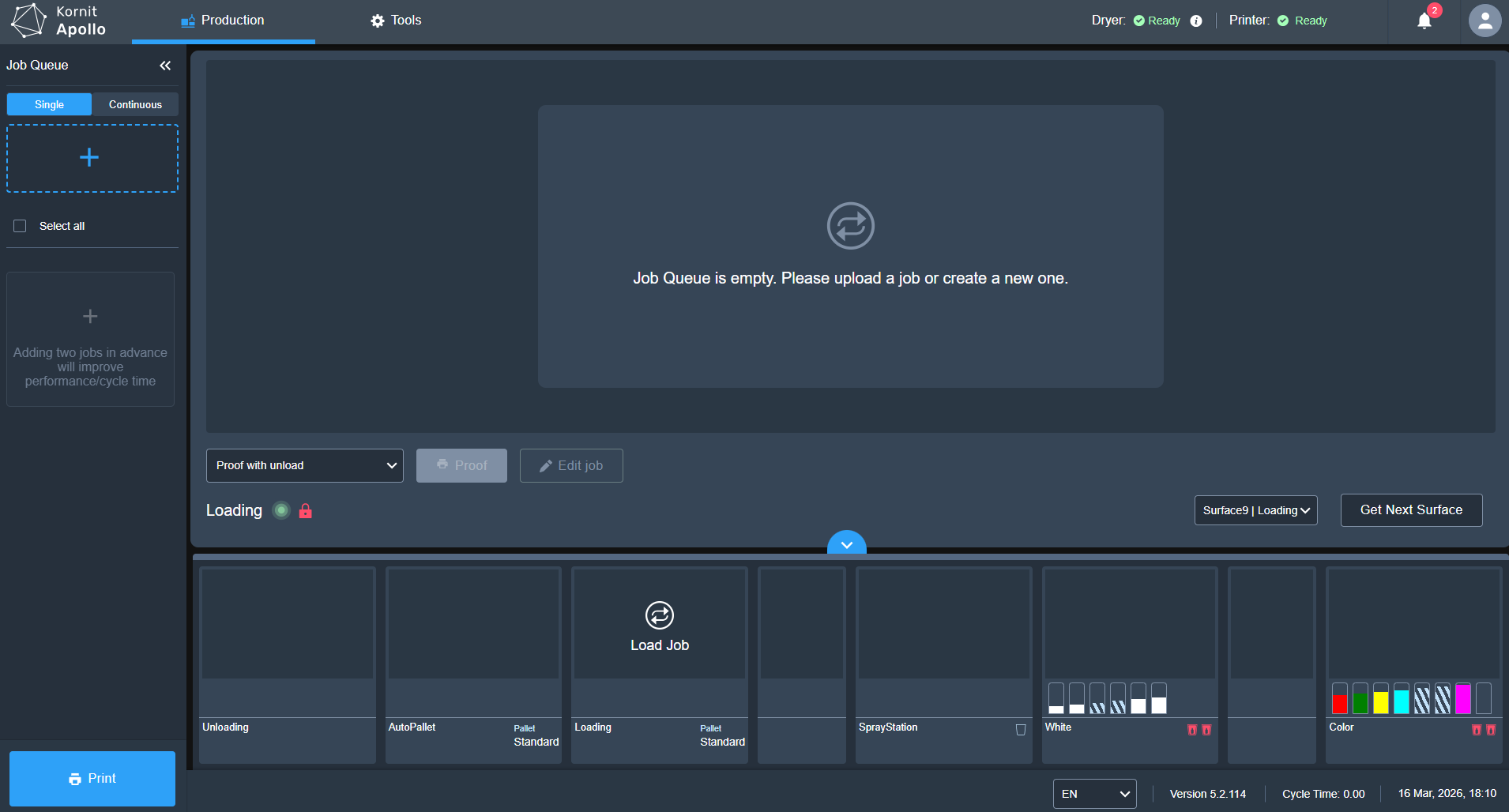This screenshot has width=1509, height=812.
Task: Click the red lock icon beside Loading
Action: pos(306,511)
